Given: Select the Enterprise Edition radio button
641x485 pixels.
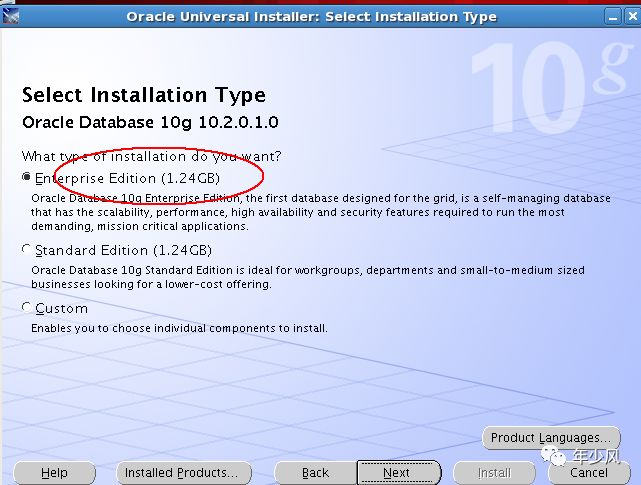Looking at the screenshot, I should tap(27, 177).
